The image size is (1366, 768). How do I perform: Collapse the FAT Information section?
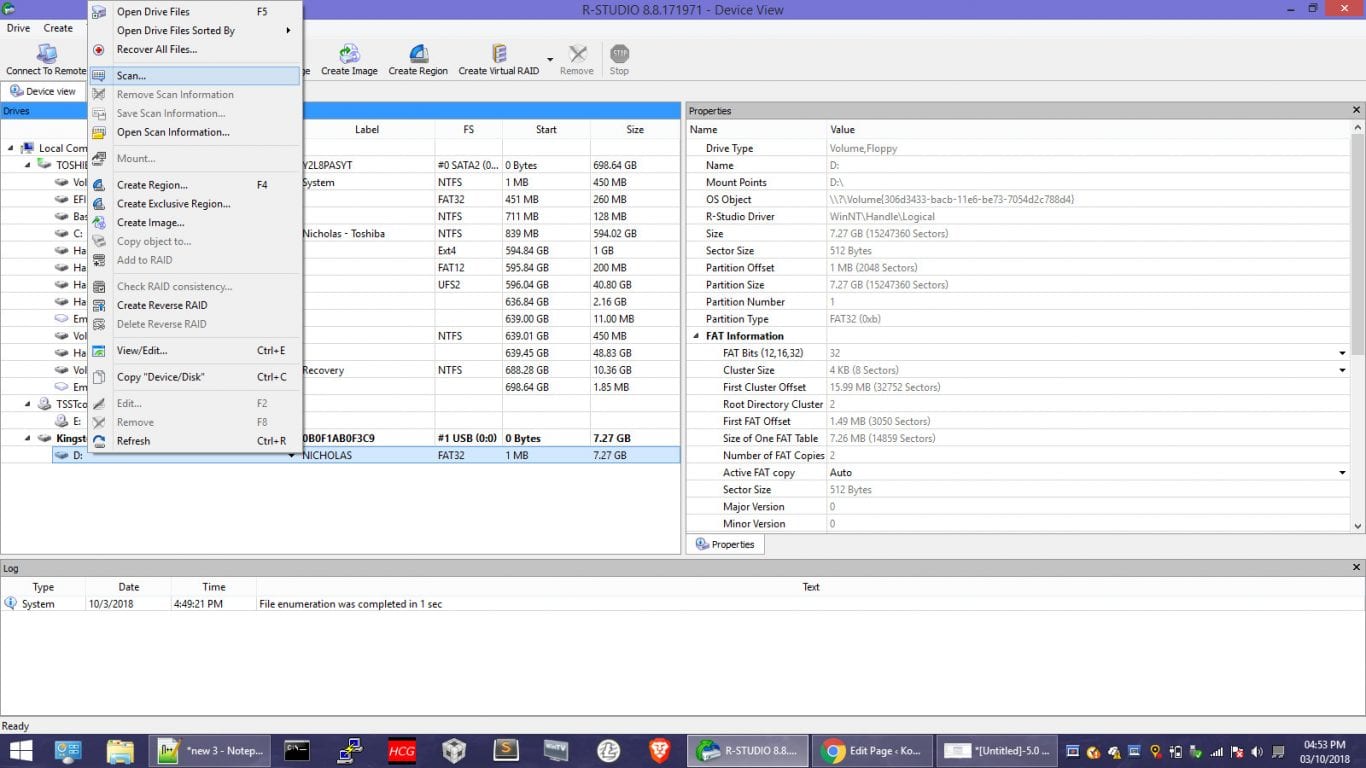point(696,336)
